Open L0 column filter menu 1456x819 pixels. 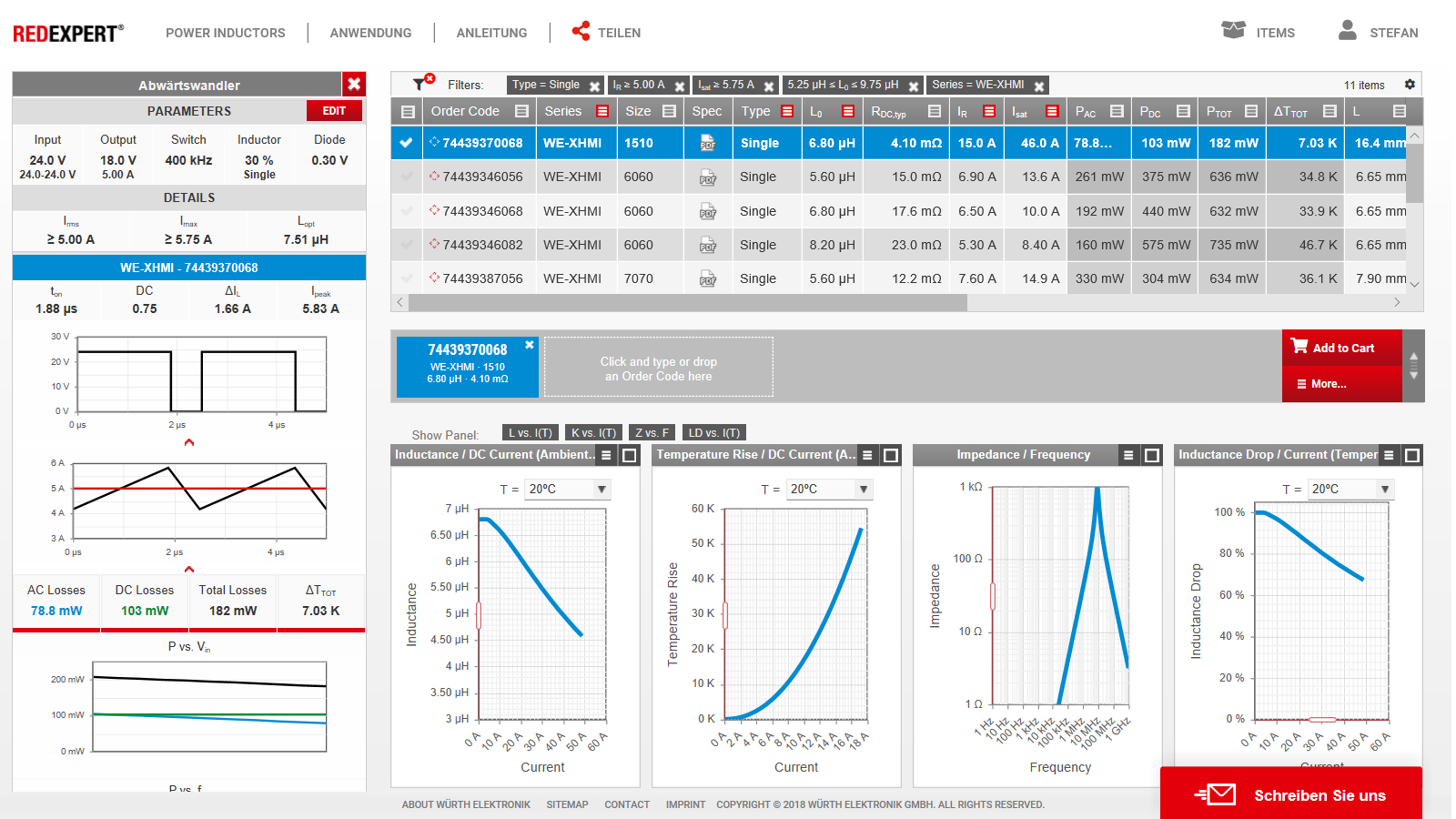pyautogui.click(x=848, y=111)
